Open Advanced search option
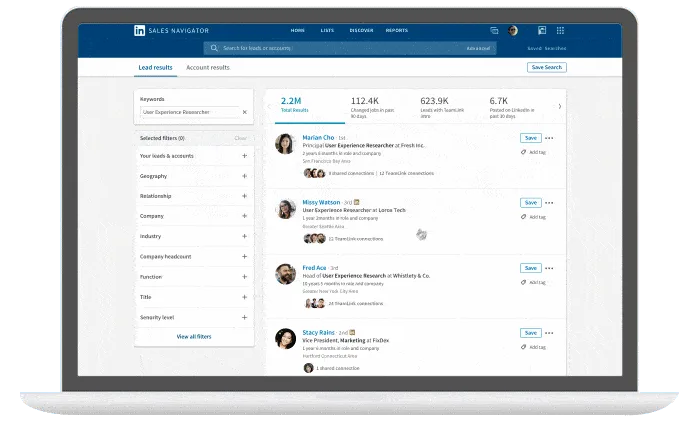This screenshot has width=700, height=431. coord(478,48)
